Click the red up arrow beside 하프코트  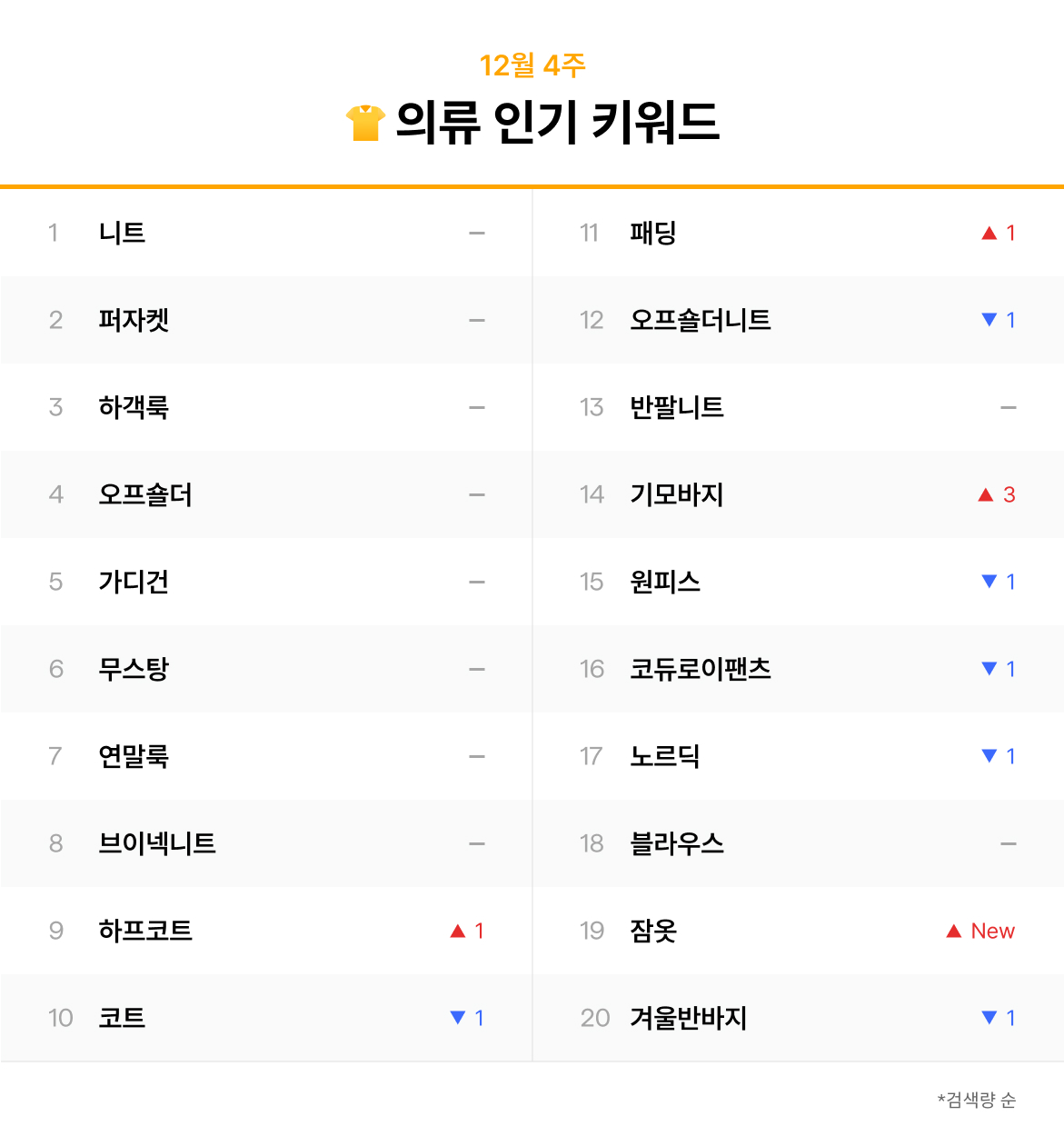pos(458,931)
